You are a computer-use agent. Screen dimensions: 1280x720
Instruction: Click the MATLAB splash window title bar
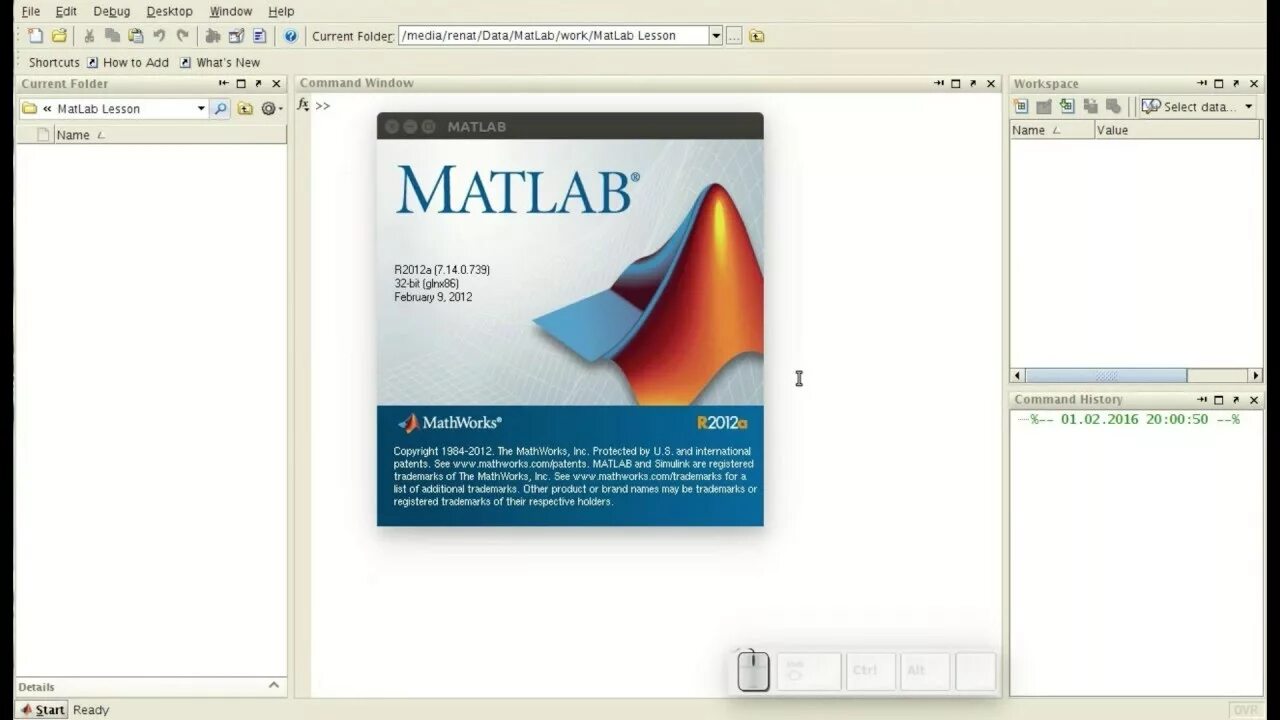pyautogui.click(x=570, y=126)
